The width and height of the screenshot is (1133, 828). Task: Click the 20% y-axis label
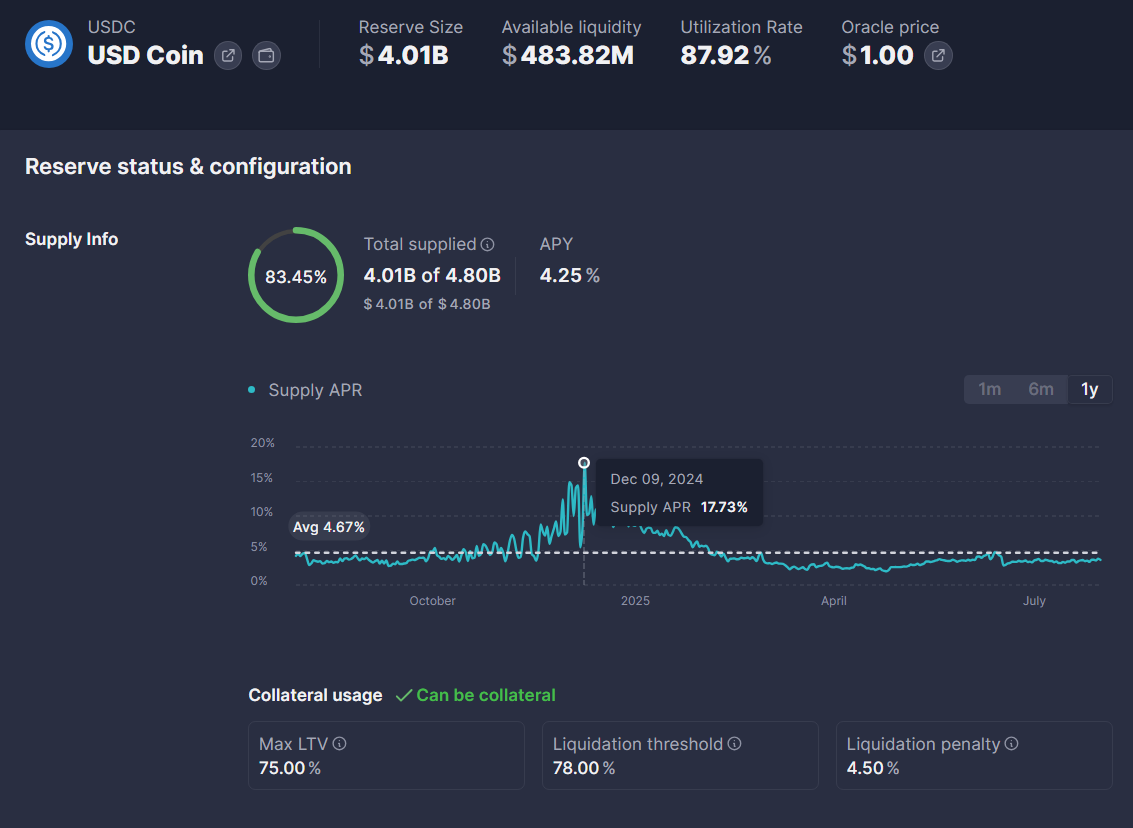pos(262,443)
